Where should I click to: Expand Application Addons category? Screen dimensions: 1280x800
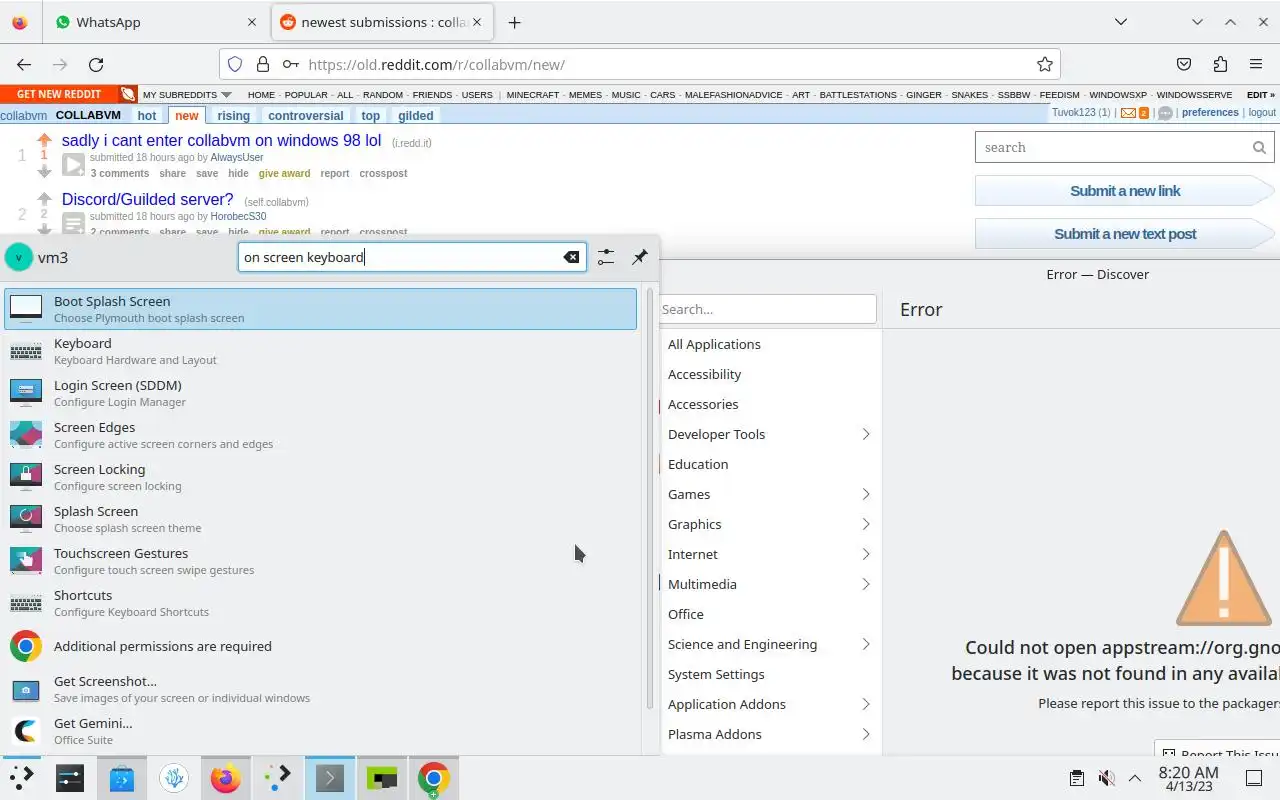click(866, 704)
